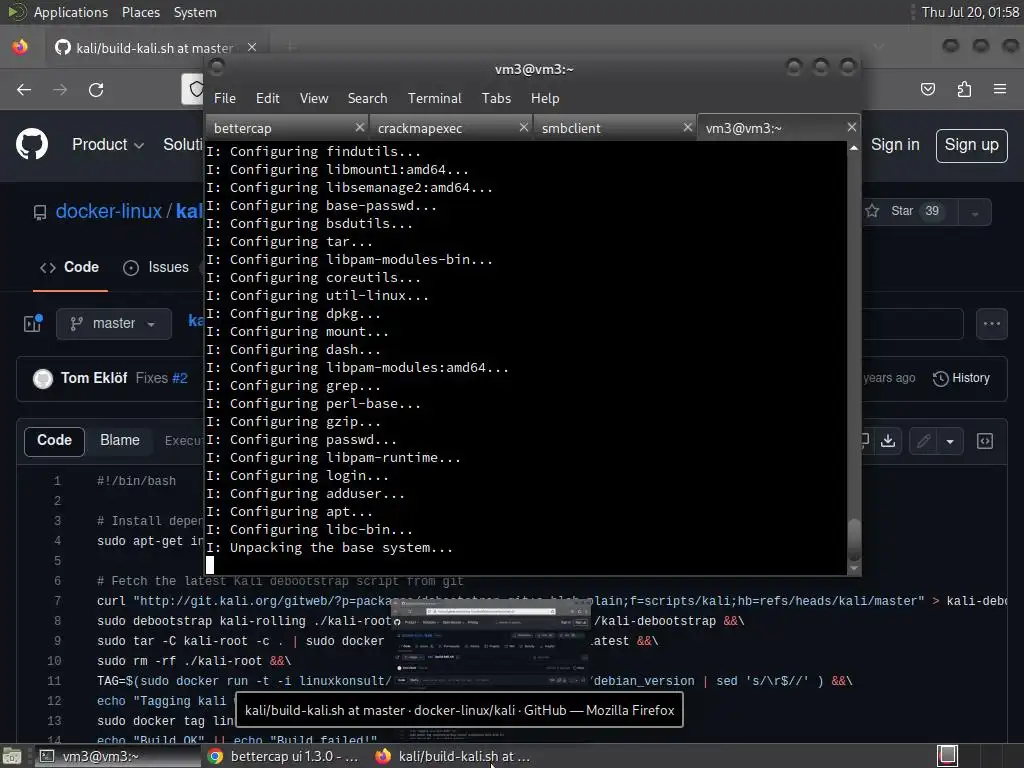Open the Places menu in the top panel
Screen dimensions: 1024x768
[140, 12]
